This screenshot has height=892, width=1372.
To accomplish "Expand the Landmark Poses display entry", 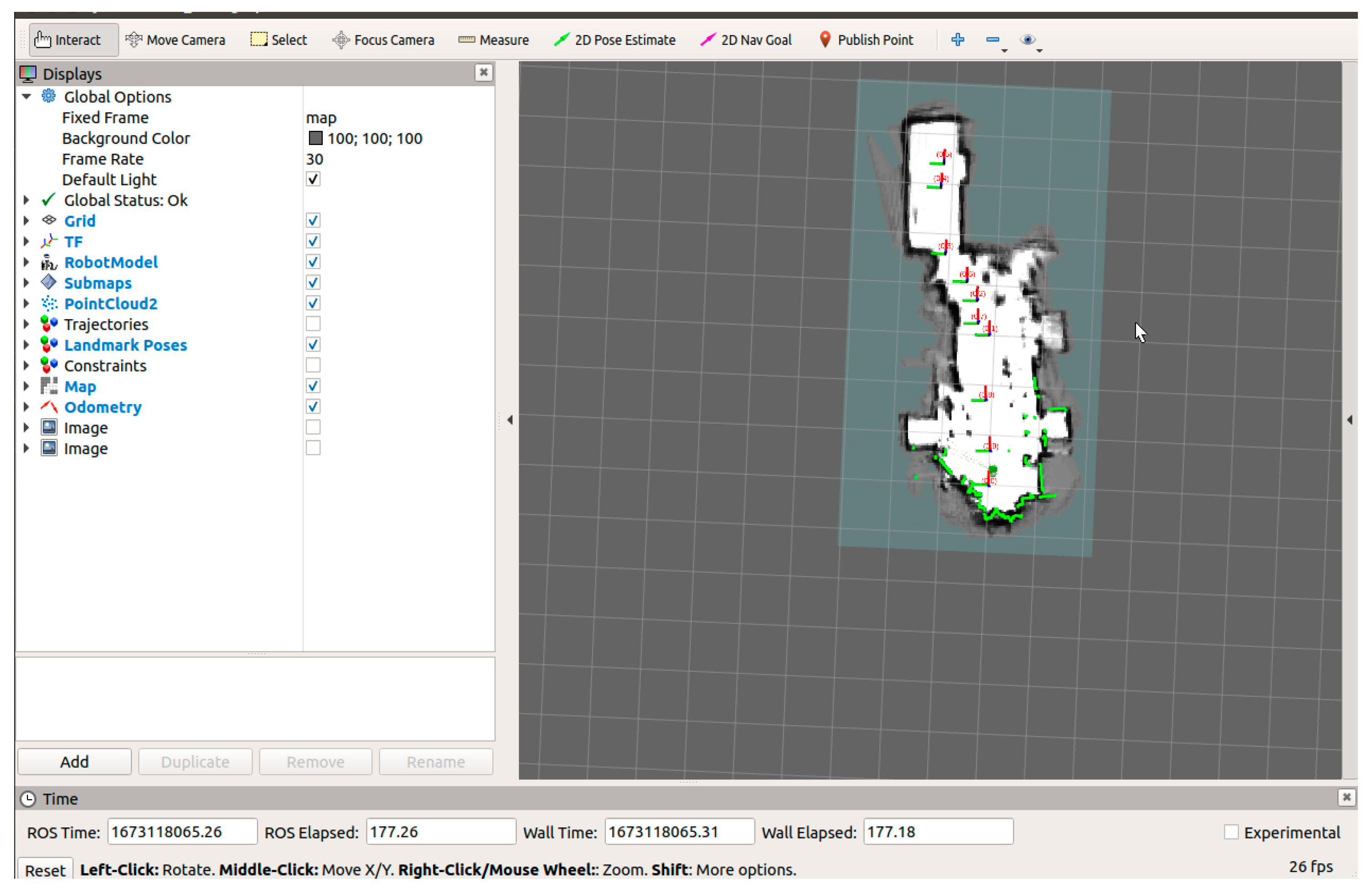I will (26, 345).
